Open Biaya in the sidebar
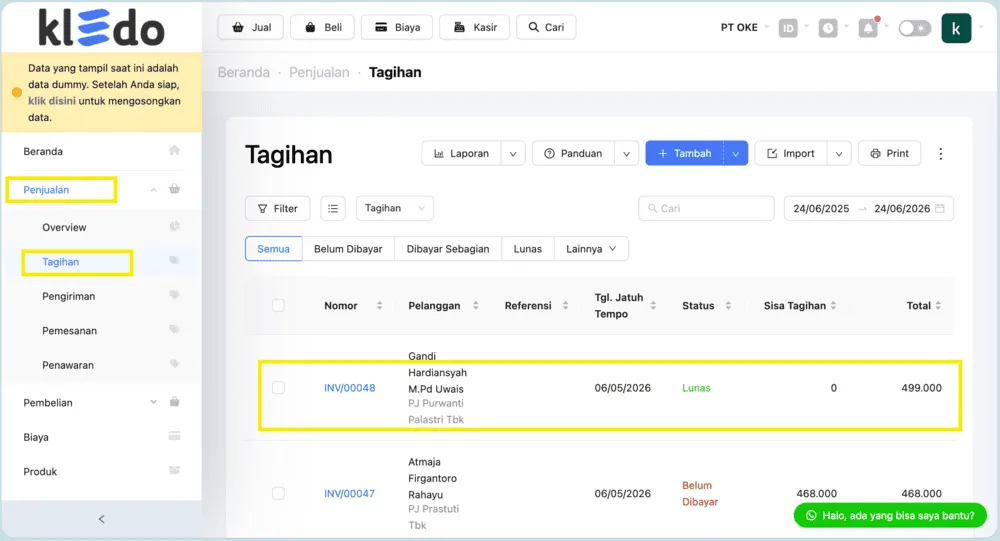Screen dimensions: 1000x541 [x=36, y=437]
